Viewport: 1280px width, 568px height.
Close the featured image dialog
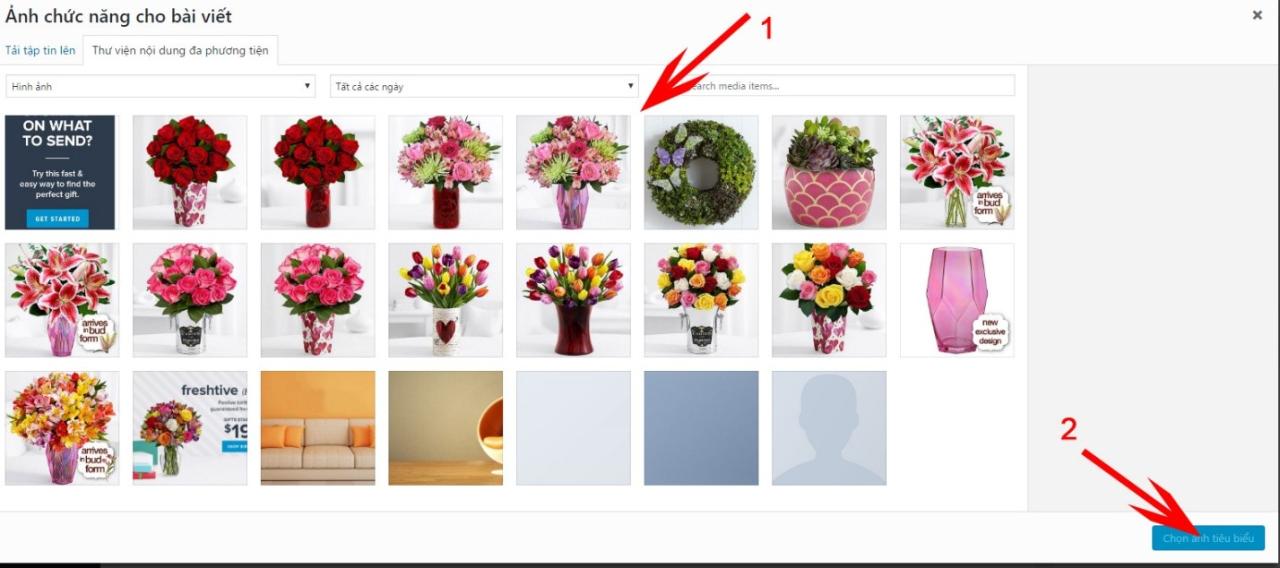pos(1257,15)
